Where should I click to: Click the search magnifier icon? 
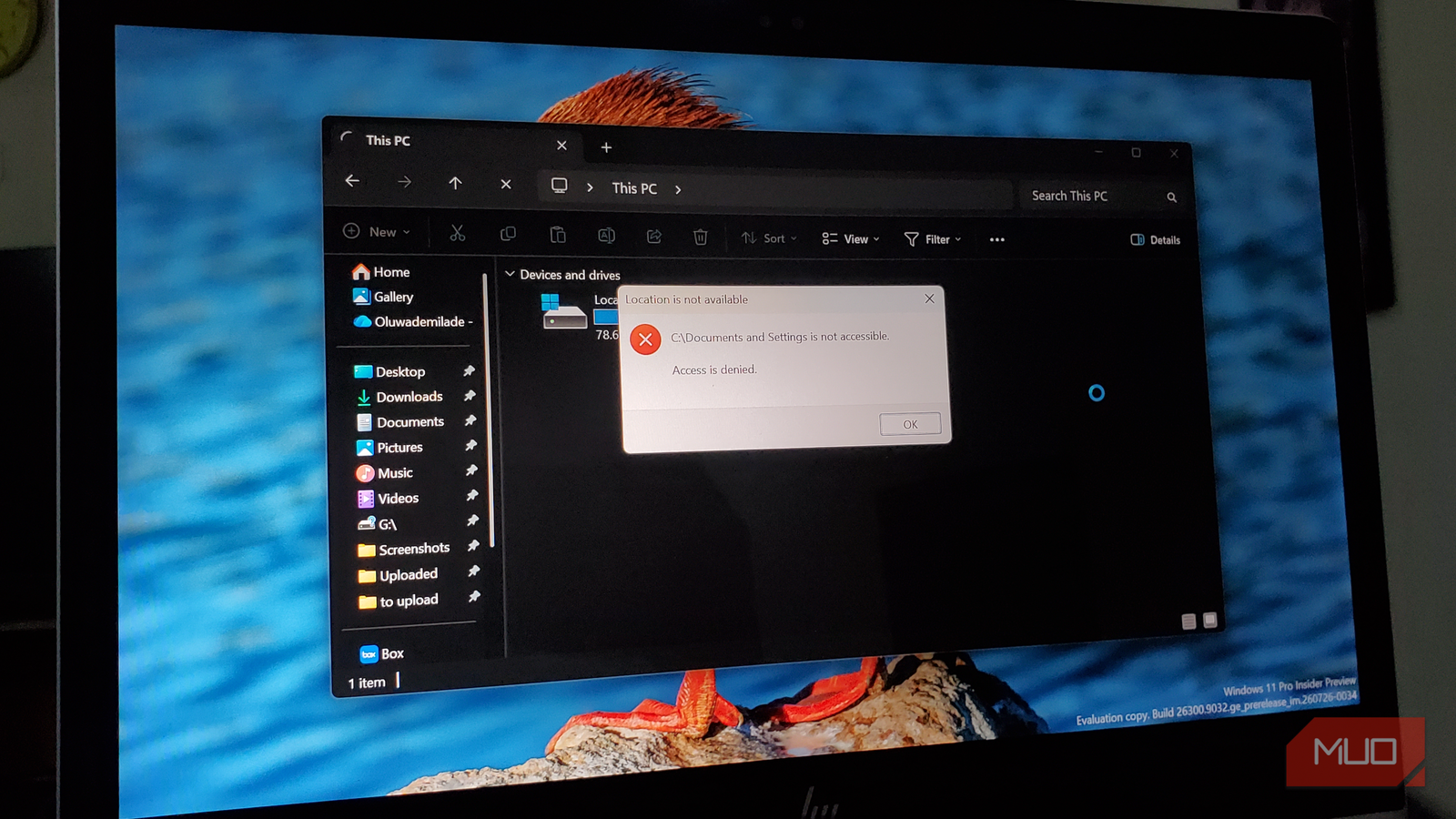tap(1171, 197)
